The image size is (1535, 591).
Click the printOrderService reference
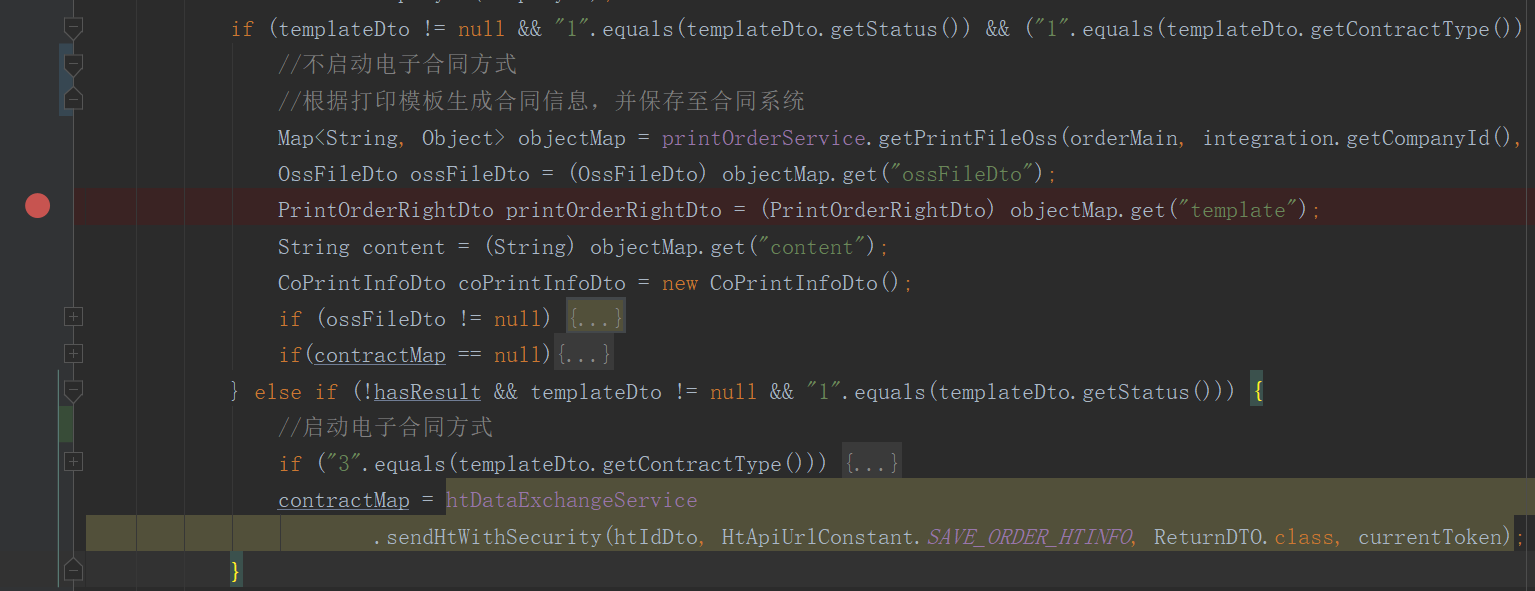(764, 138)
